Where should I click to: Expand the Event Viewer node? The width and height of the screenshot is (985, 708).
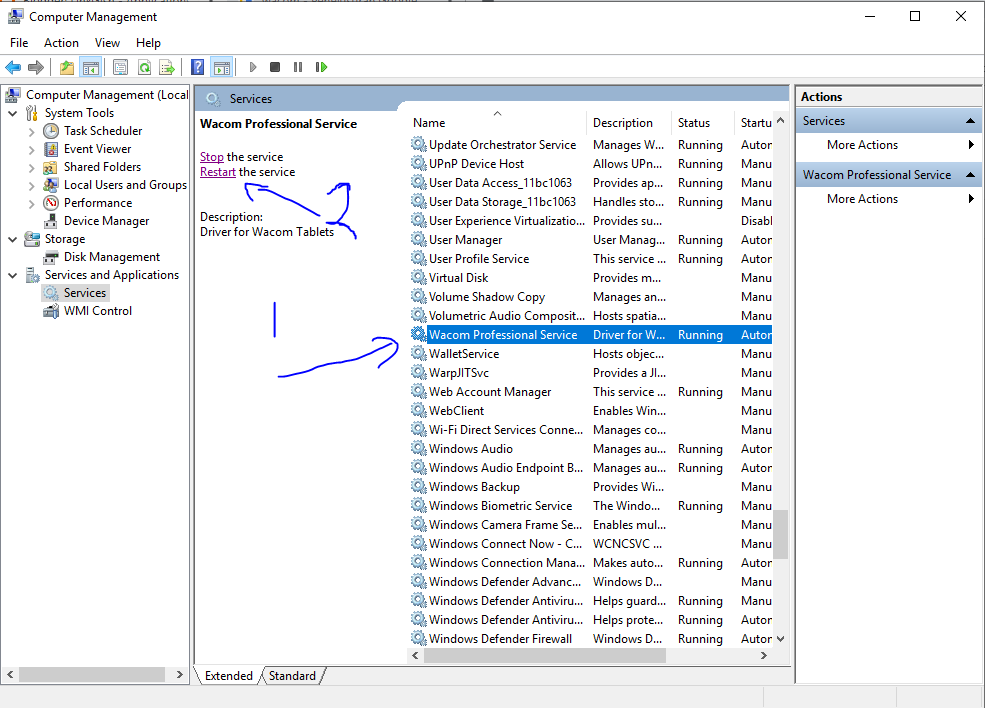[31, 150]
